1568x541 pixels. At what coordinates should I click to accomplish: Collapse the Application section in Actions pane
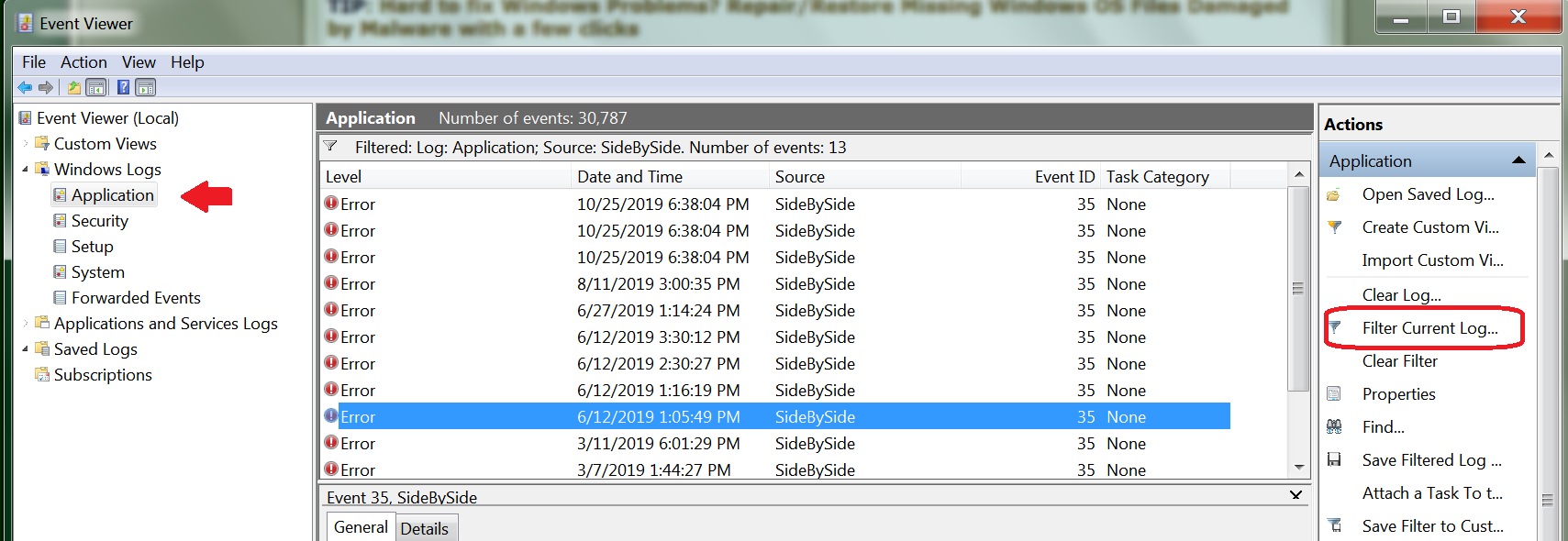[1518, 160]
